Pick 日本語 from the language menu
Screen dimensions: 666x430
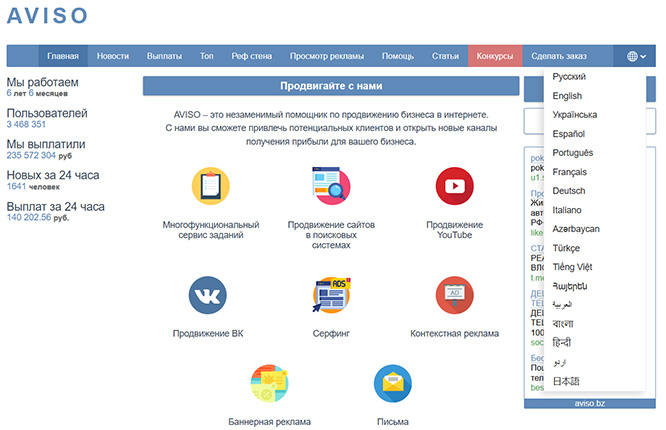[x=566, y=381]
